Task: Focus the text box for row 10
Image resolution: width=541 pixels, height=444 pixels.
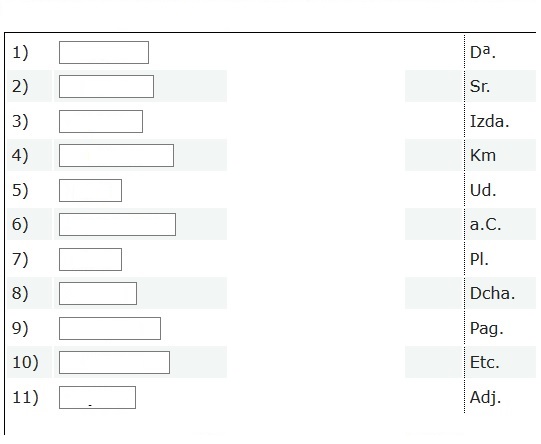Action: coord(114,363)
